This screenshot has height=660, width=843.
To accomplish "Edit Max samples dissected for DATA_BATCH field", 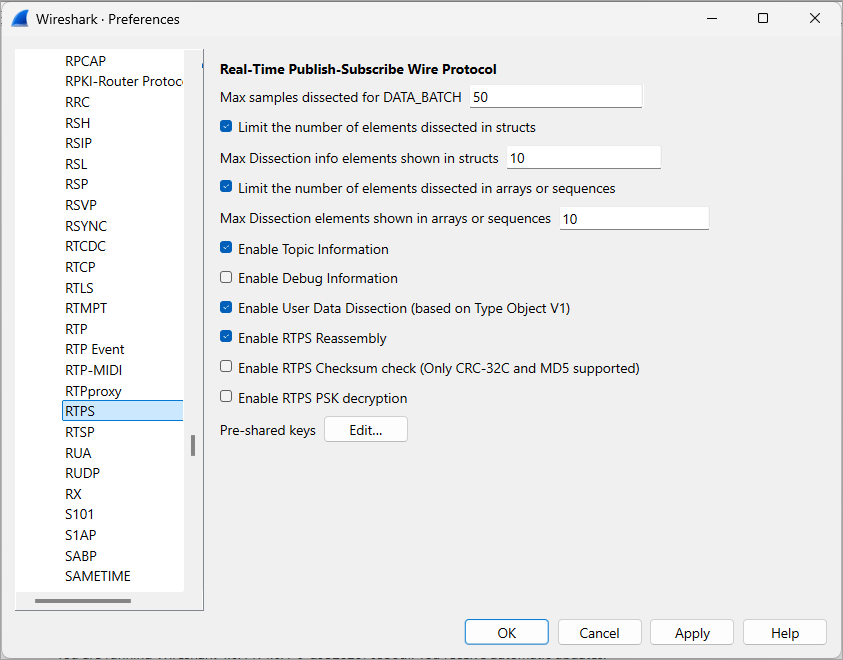I will pos(556,97).
